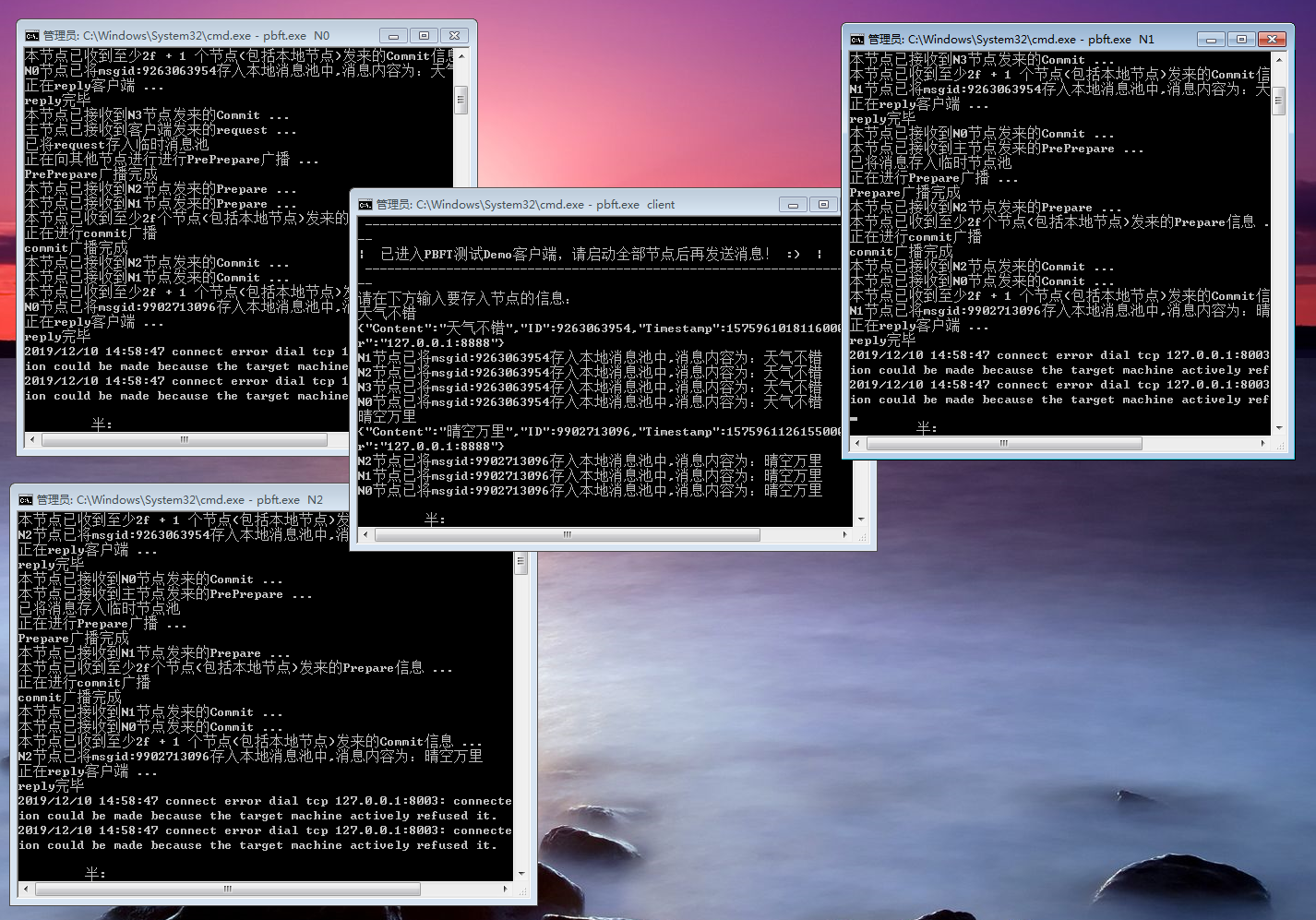Minimize the N1 command window
Screen dimensions: 1316x920
(x=1212, y=40)
